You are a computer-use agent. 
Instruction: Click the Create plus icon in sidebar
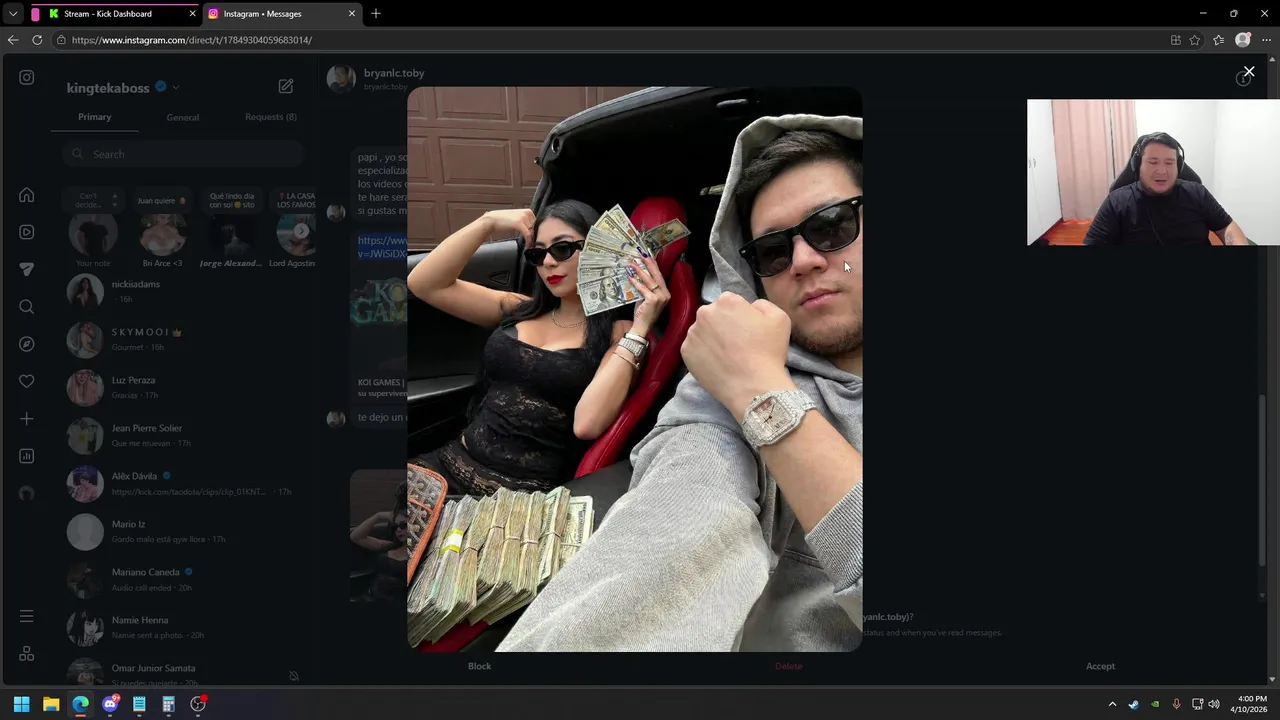(27, 419)
